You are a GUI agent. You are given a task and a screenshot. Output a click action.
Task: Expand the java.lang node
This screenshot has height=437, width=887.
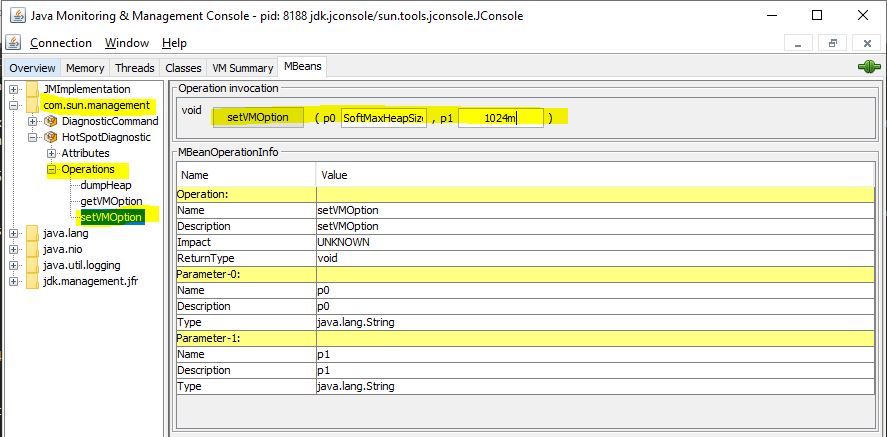[14, 233]
